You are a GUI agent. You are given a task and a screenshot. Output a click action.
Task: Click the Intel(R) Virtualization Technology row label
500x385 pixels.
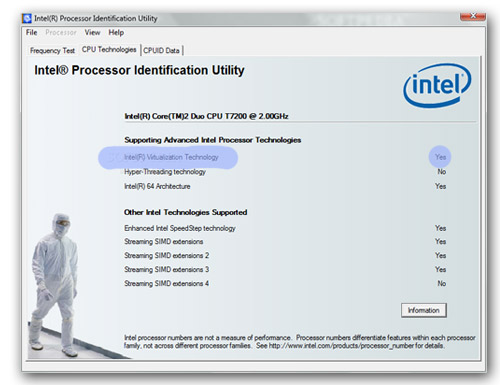(171, 157)
